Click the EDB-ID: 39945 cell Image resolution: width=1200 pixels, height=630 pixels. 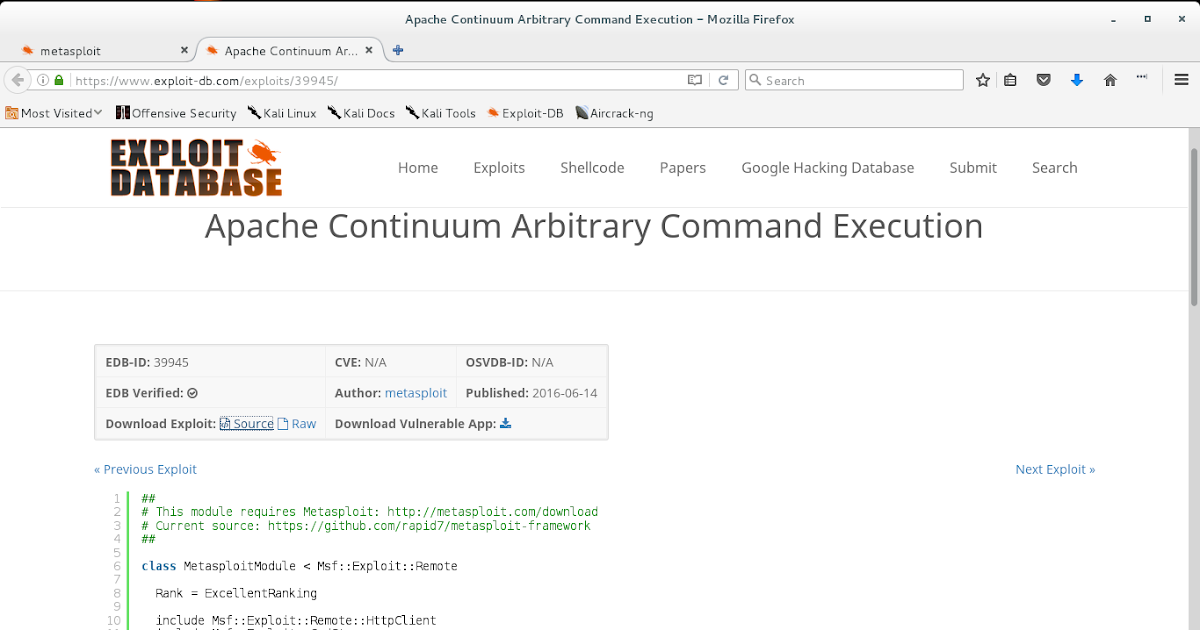(x=210, y=362)
